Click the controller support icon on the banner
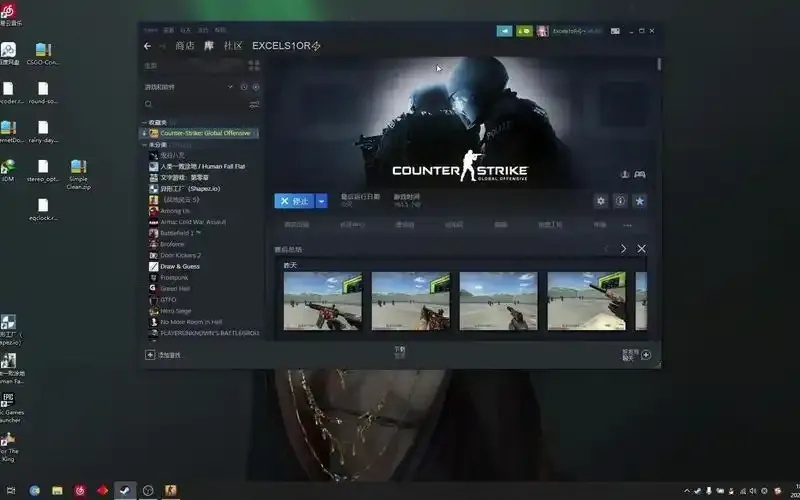Image resolution: width=800 pixels, height=500 pixels. (x=640, y=174)
